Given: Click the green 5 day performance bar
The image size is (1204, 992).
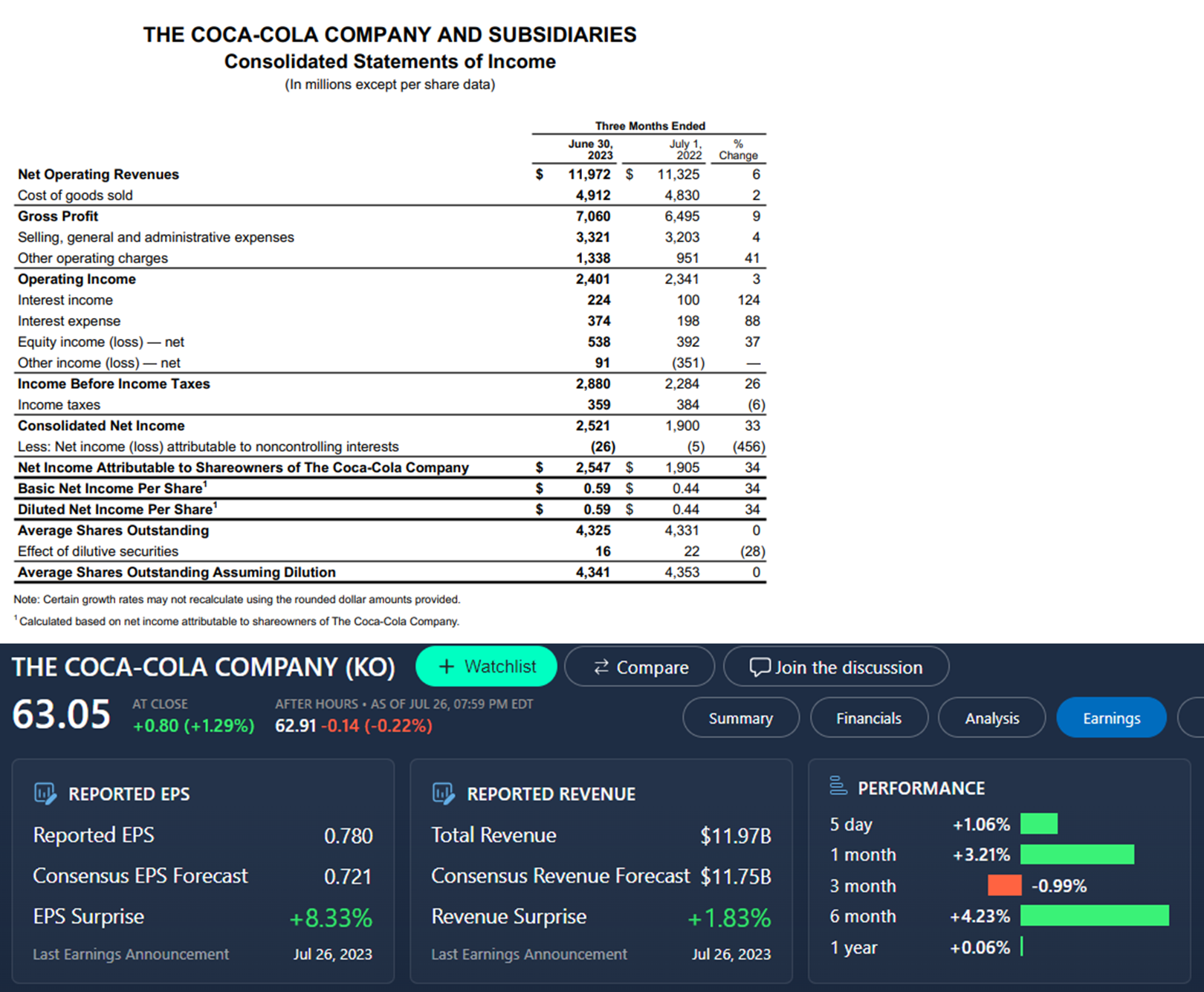Looking at the screenshot, I should (x=1039, y=824).
